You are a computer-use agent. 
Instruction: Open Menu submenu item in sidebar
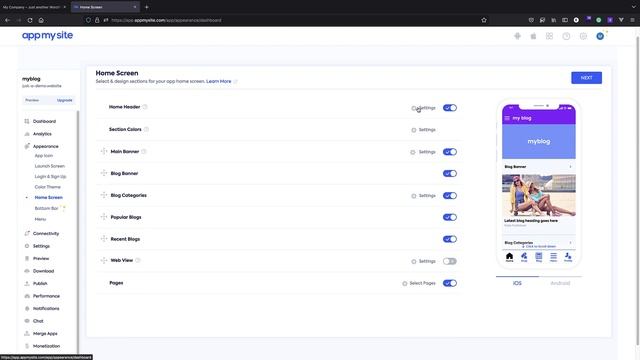[x=40, y=219]
